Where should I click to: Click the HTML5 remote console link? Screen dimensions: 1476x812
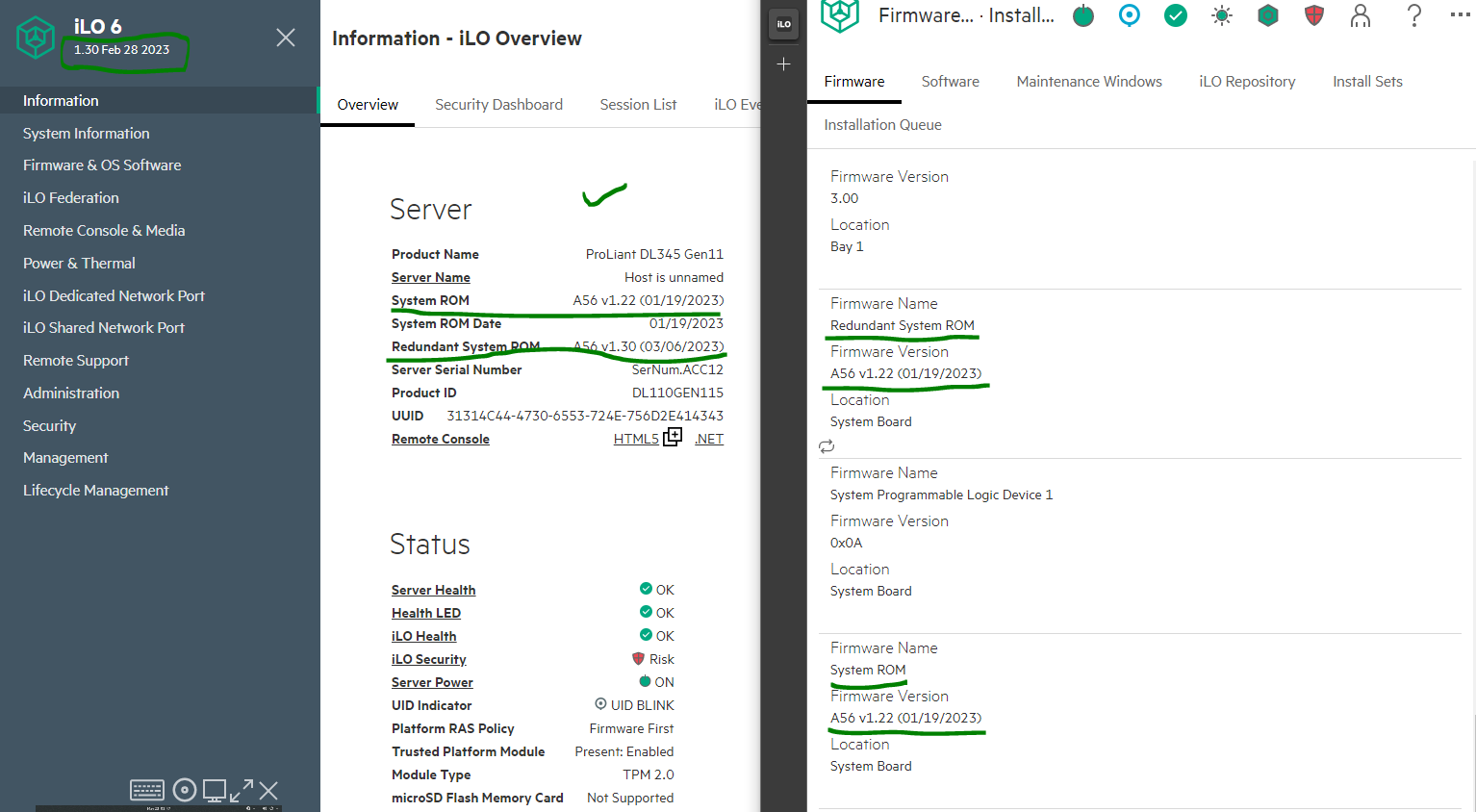click(636, 439)
